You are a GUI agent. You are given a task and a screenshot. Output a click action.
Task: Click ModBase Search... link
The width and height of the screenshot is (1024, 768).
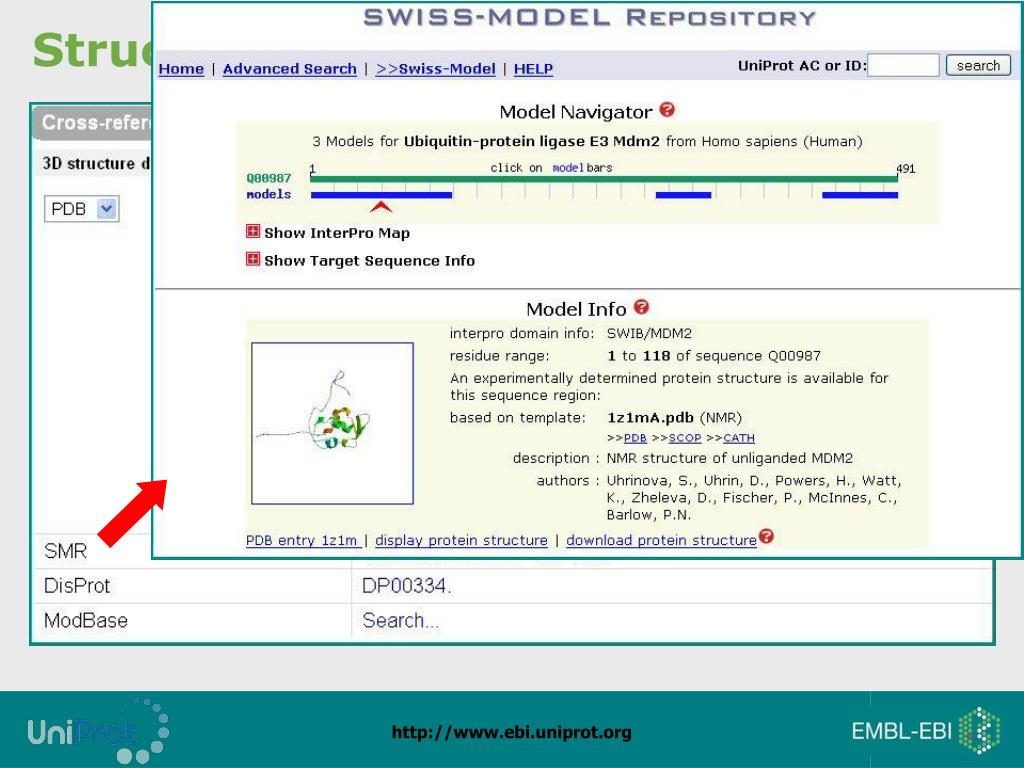pyautogui.click(x=400, y=620)
